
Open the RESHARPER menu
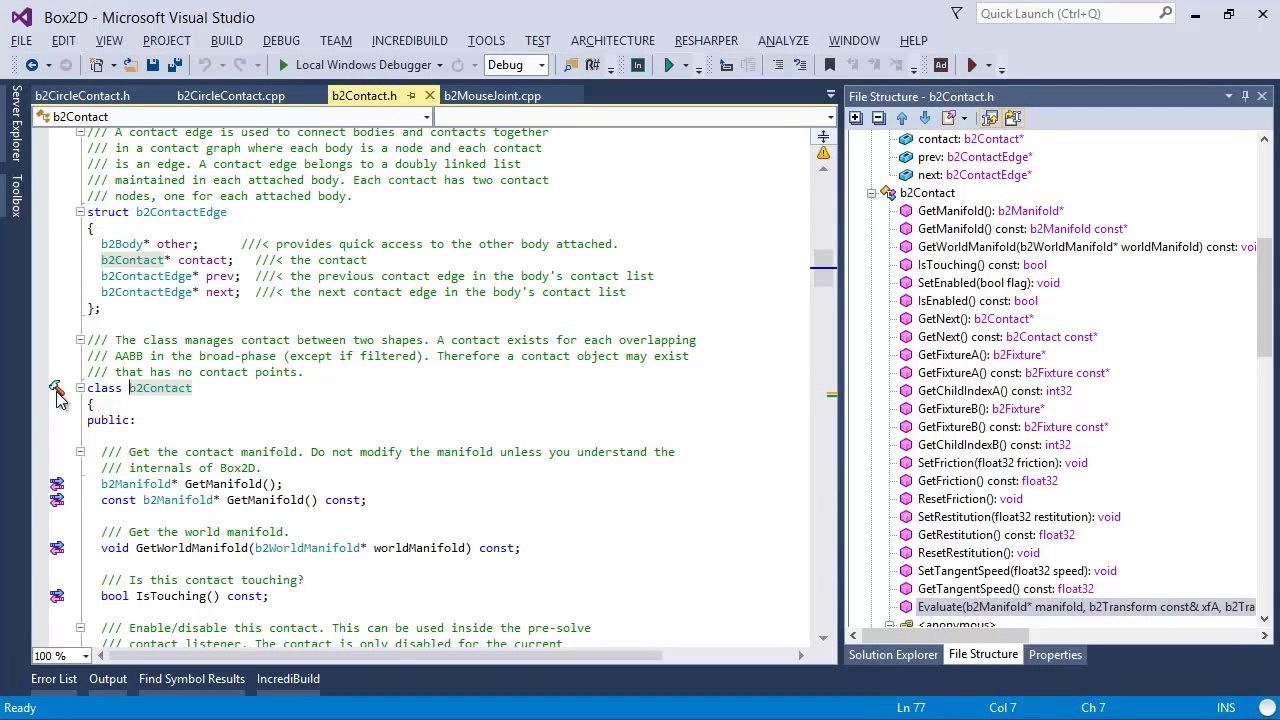pyautogui.click(x=706, y=41)
